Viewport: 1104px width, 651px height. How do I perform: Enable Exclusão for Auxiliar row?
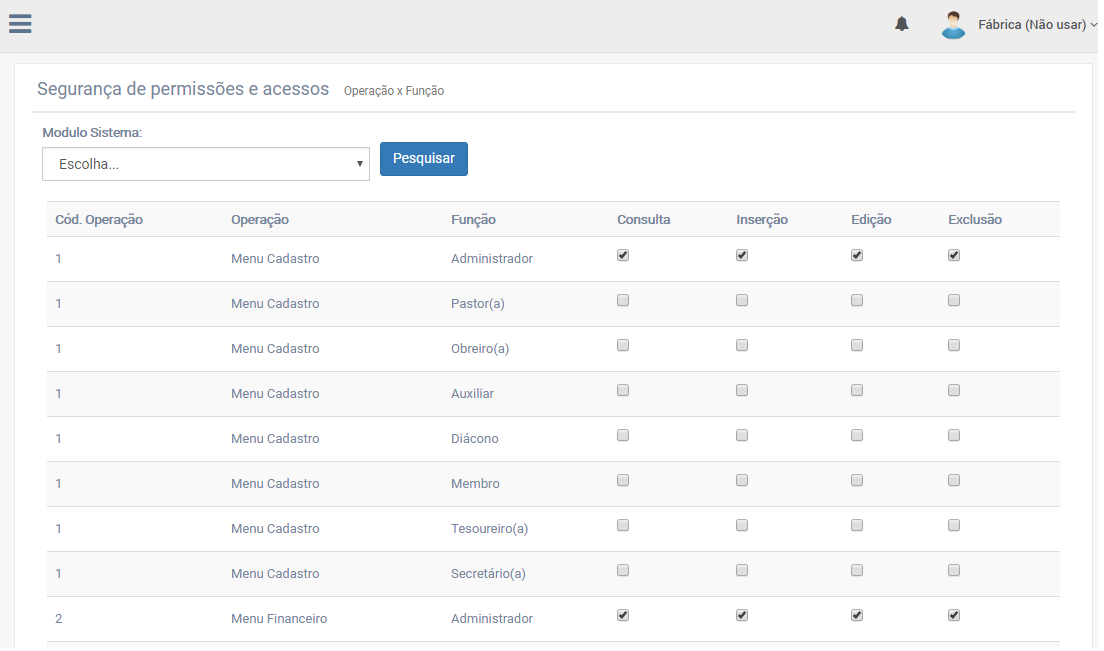954,390
